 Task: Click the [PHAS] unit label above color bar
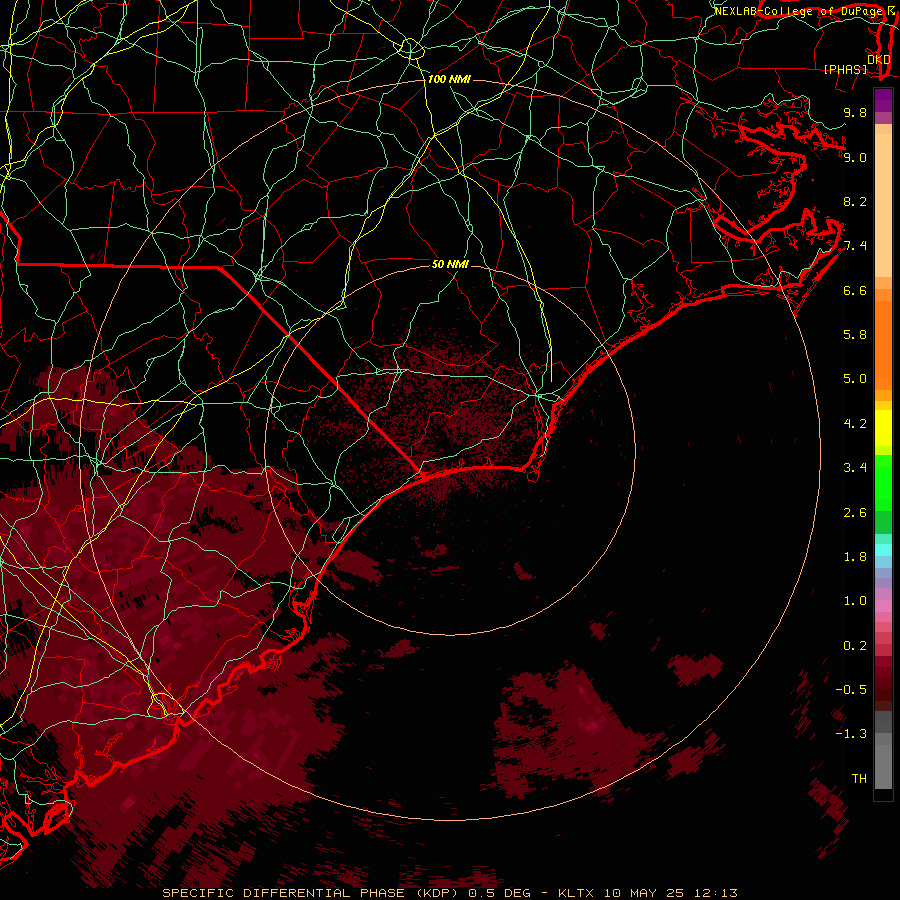845,69
